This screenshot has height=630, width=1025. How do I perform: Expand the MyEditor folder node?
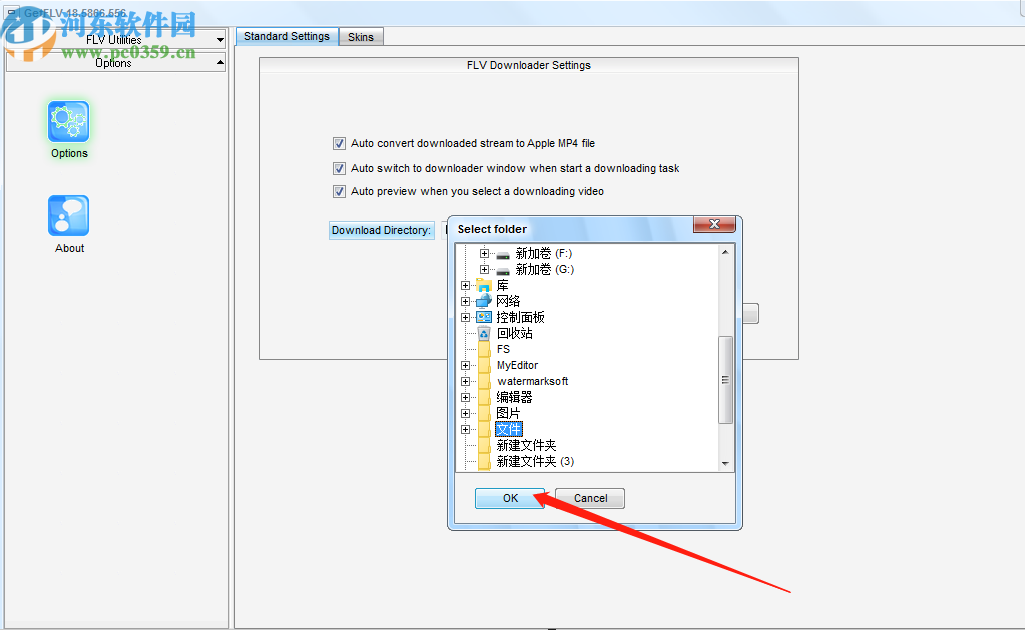coord(465,365)
